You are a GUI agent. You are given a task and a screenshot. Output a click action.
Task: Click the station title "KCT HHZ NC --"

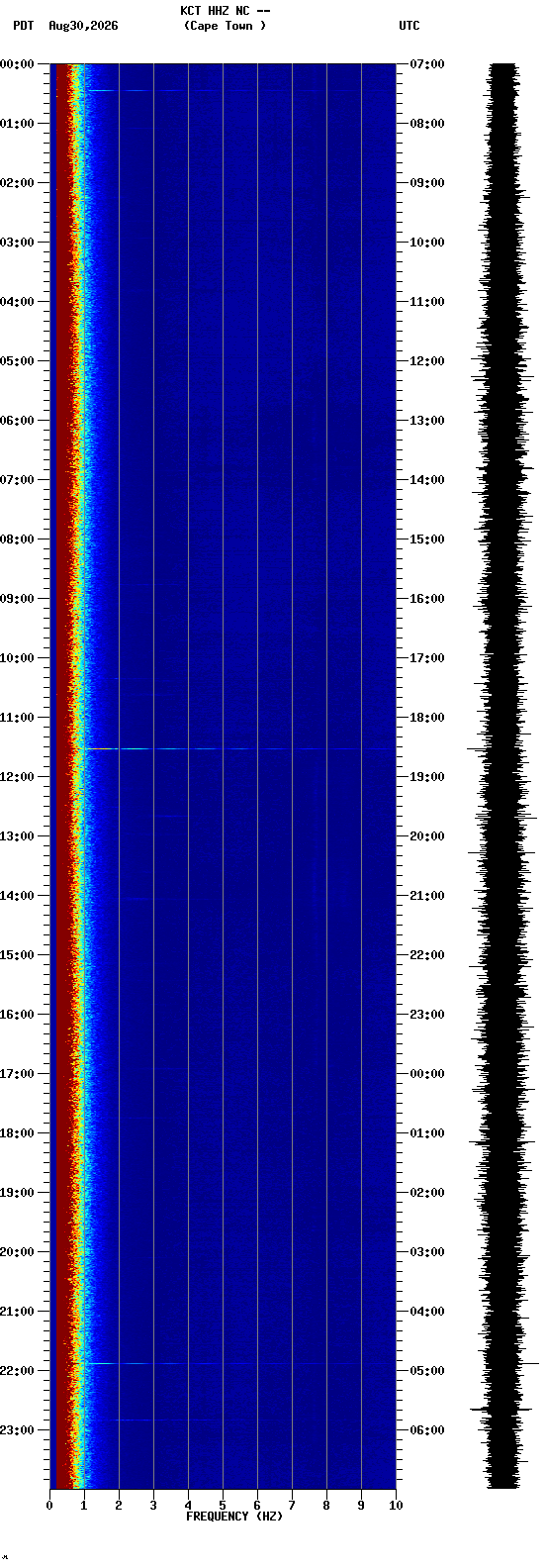point(226,11)
